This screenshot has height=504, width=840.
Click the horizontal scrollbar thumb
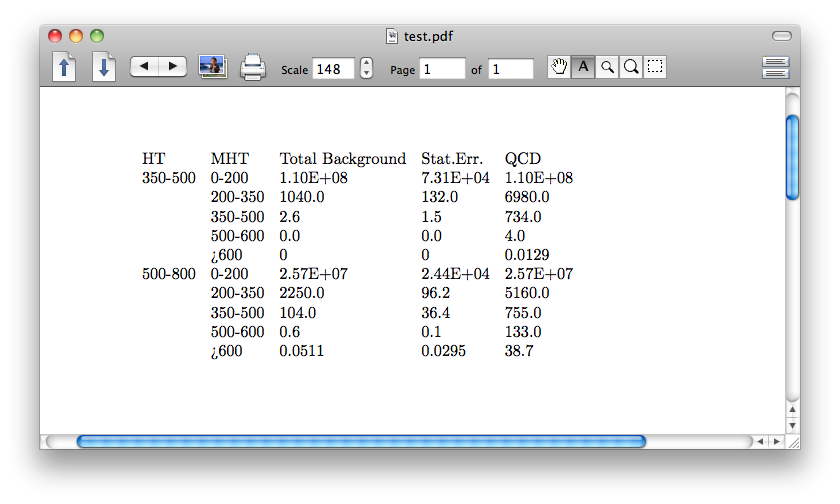pyautogui.click(x=362, y=441)
